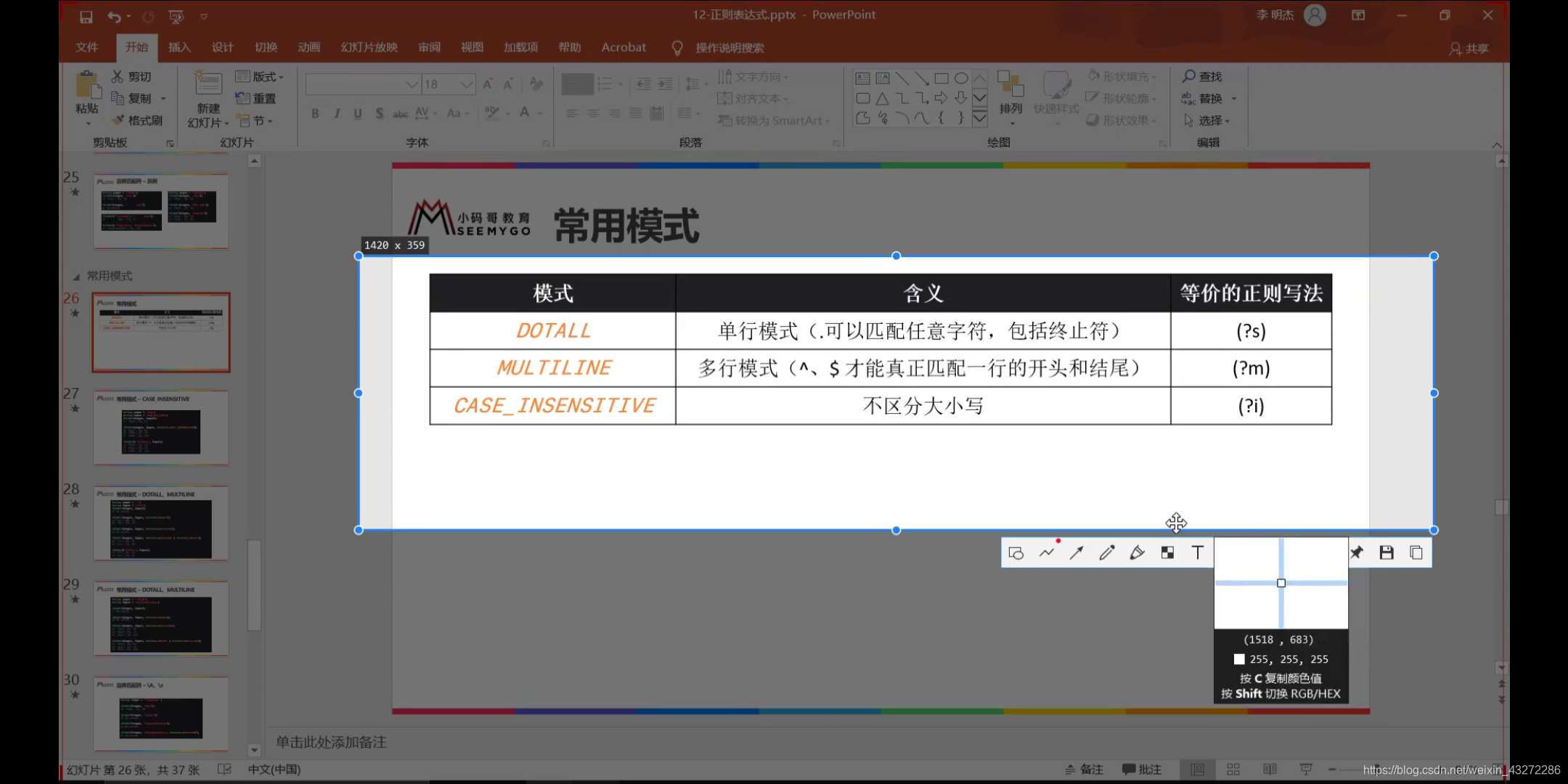Screen dimensions: 1568x784
Task: Click the Find (查找) button
Action: (1202, 76)
